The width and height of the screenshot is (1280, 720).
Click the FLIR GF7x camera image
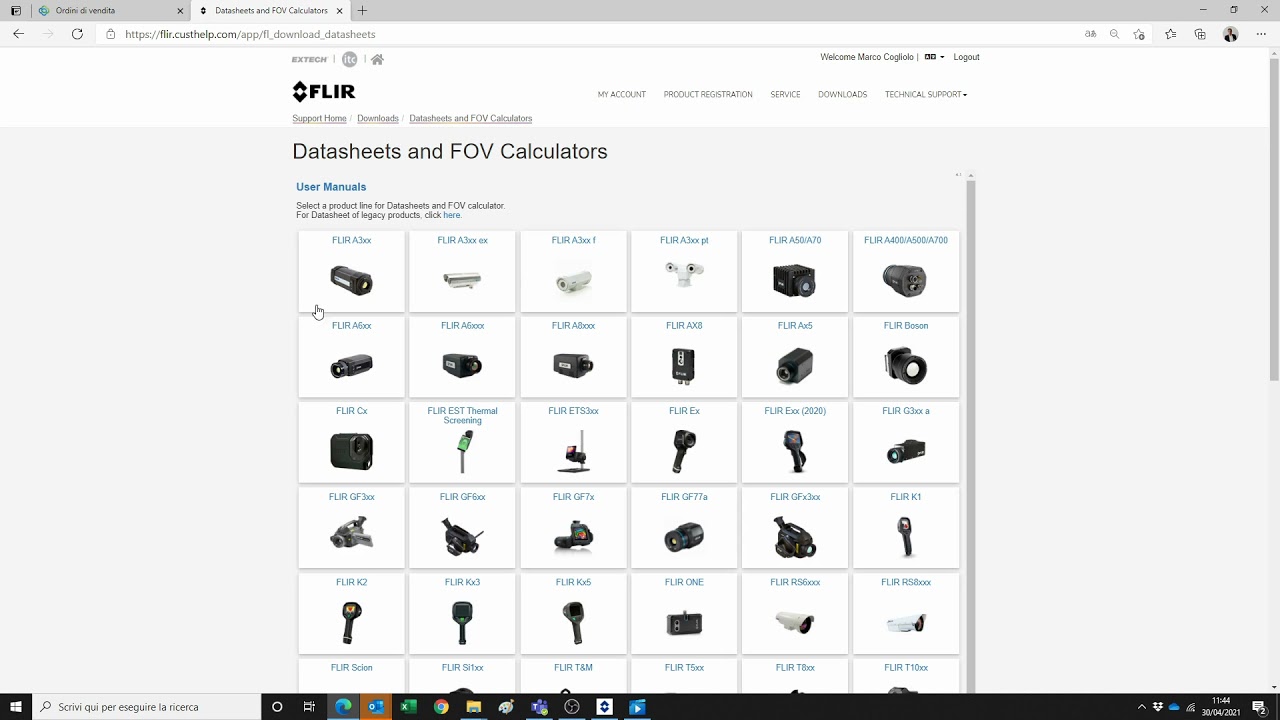tap(573, 538)
